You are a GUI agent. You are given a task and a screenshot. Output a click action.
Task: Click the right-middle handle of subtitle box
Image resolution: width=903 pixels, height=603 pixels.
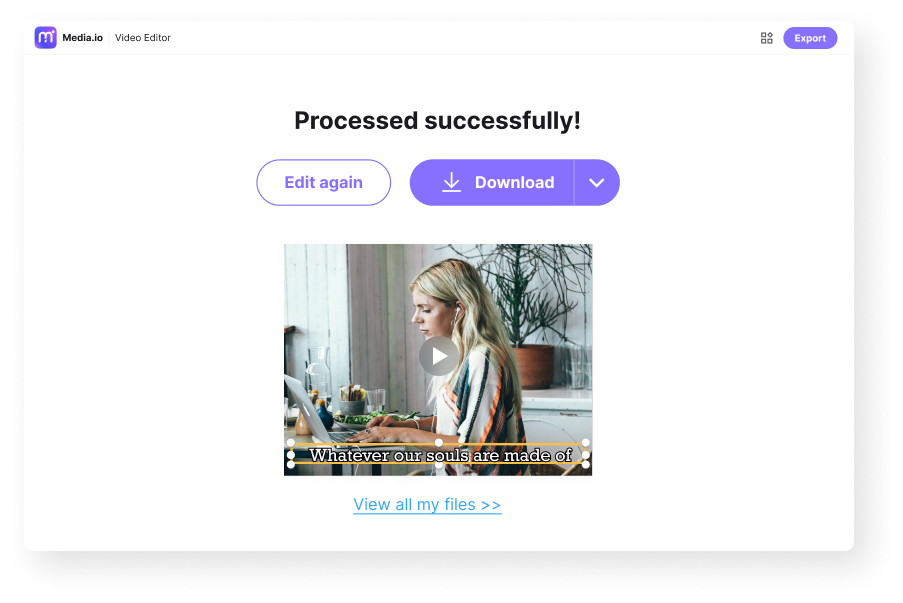586,455
